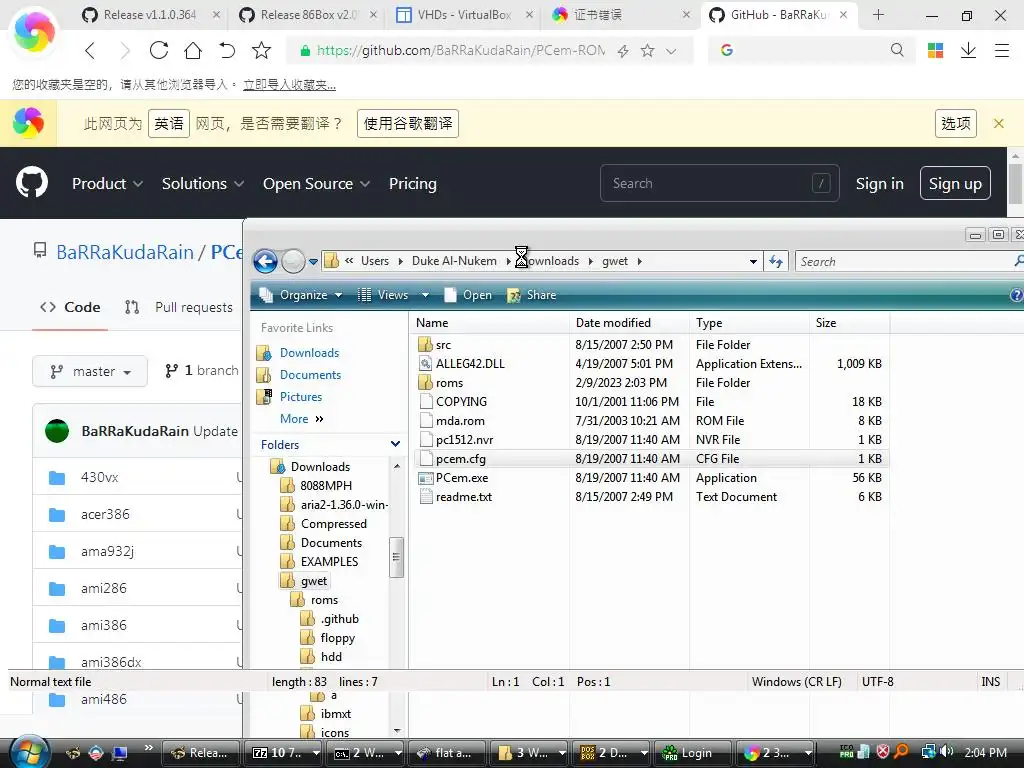Click the Explorer refresh button

click(x=775, y=261)
